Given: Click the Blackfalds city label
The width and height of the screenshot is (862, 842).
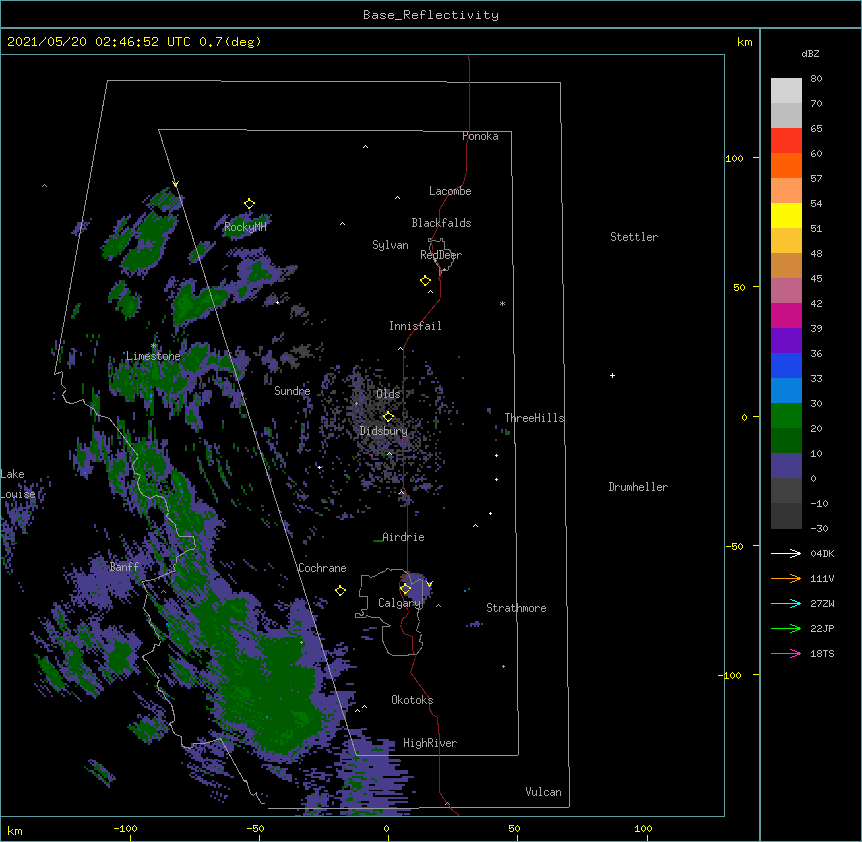Looking at the screenshot, I should 441,223.
